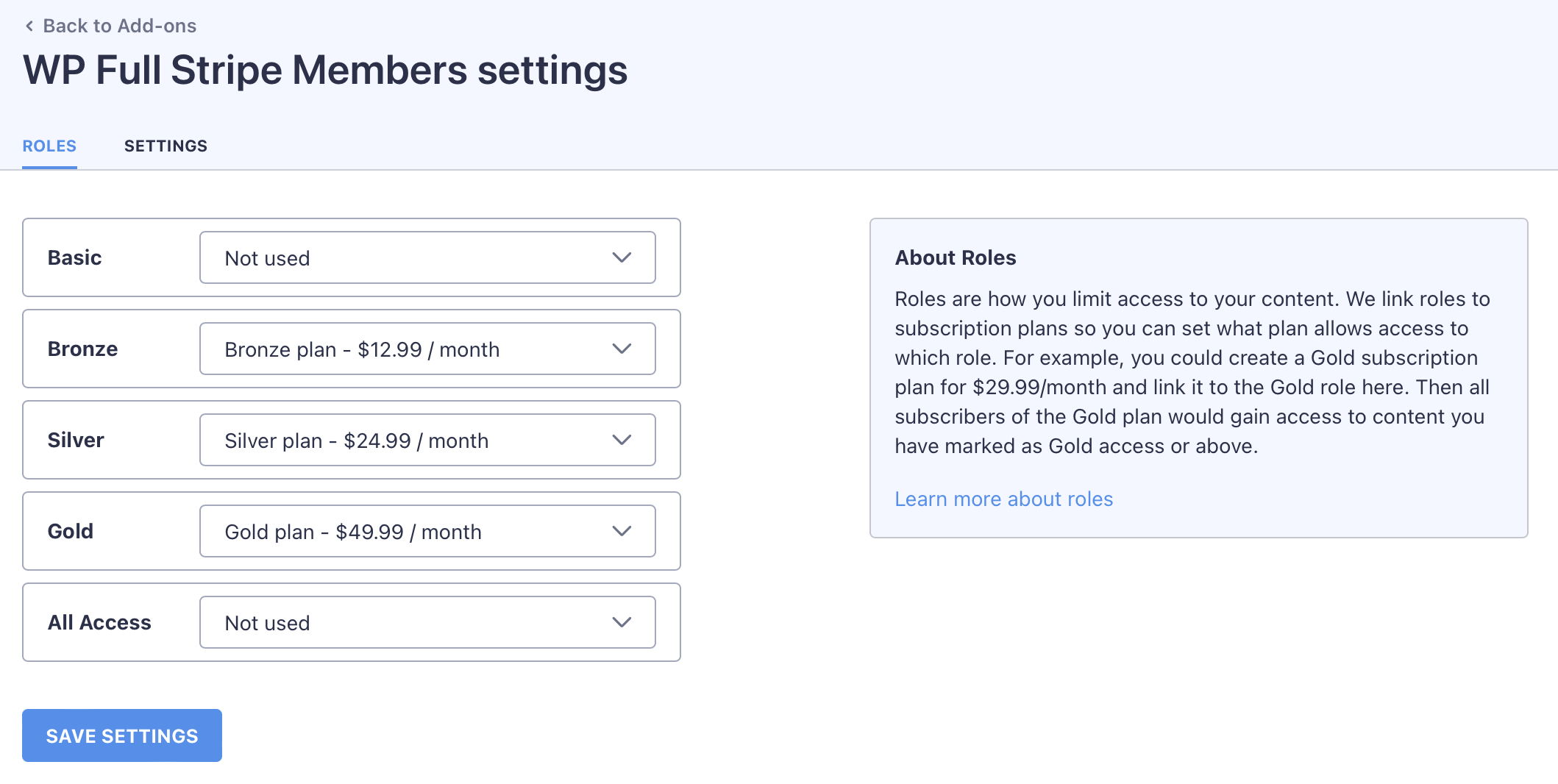Expand the All Access Not used dropdown
Viewport: 1558px width, 784px height.
click(427, 623)
